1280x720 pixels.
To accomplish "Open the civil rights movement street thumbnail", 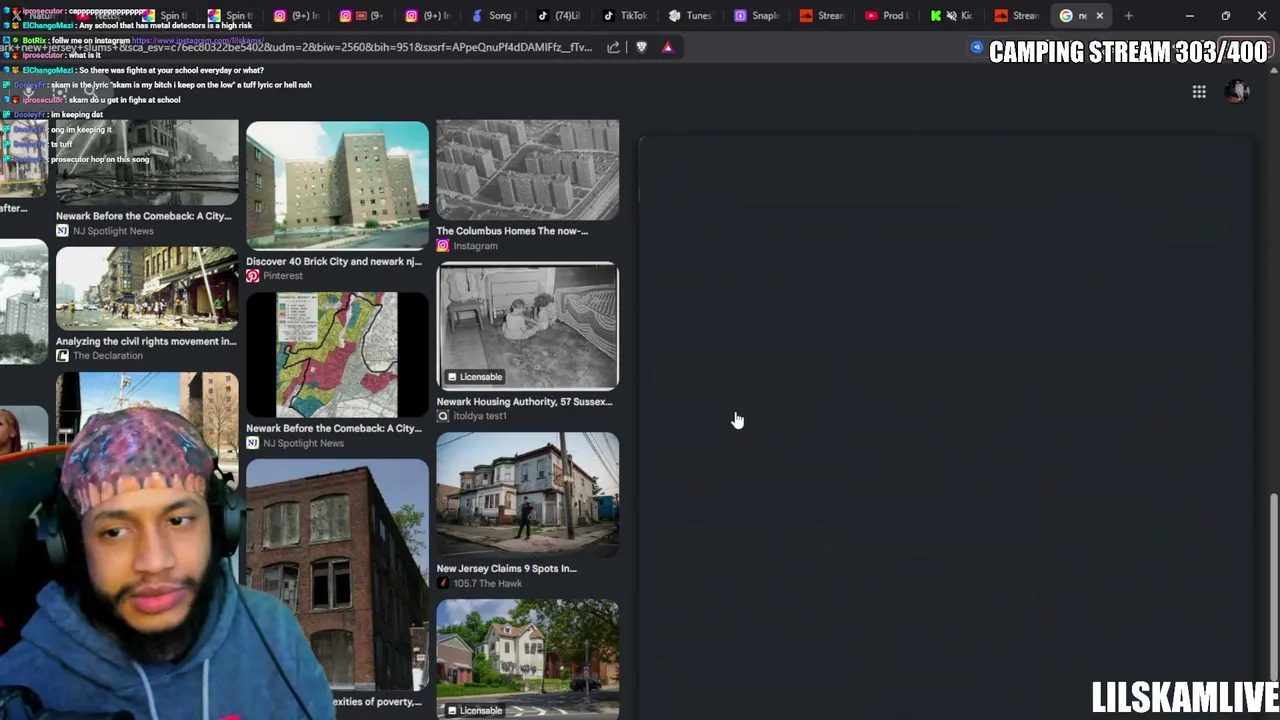I will coord(147,288).
